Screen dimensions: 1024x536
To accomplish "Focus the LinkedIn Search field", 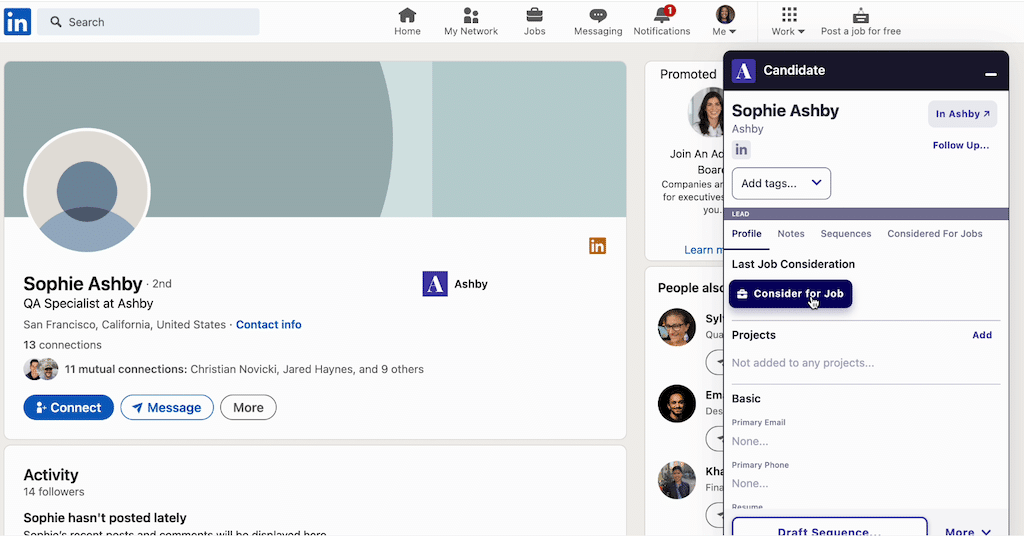I will pyautogui.click(x=148, y=22).
